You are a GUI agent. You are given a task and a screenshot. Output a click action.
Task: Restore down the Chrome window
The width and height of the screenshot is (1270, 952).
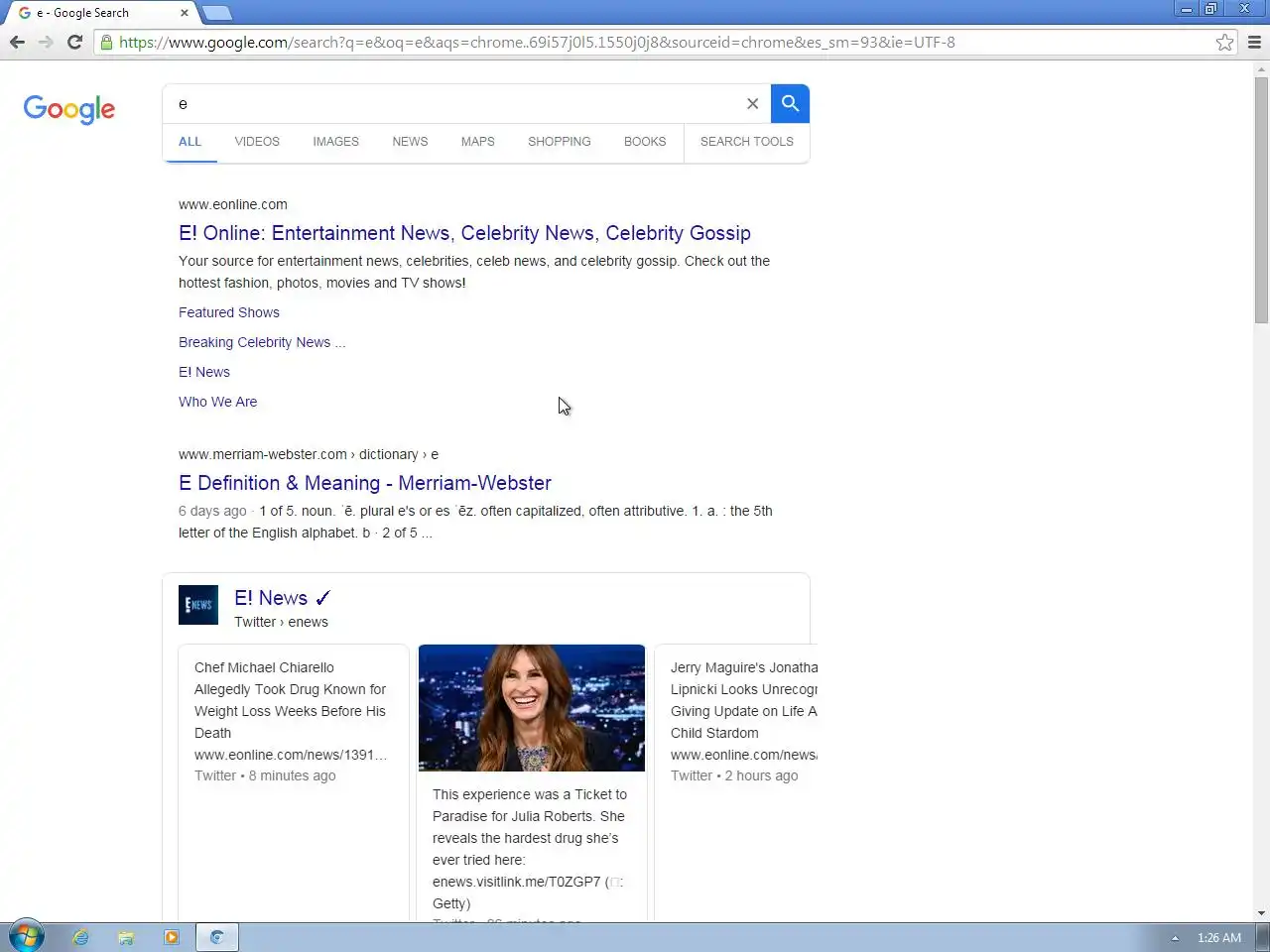point(1211,9)
